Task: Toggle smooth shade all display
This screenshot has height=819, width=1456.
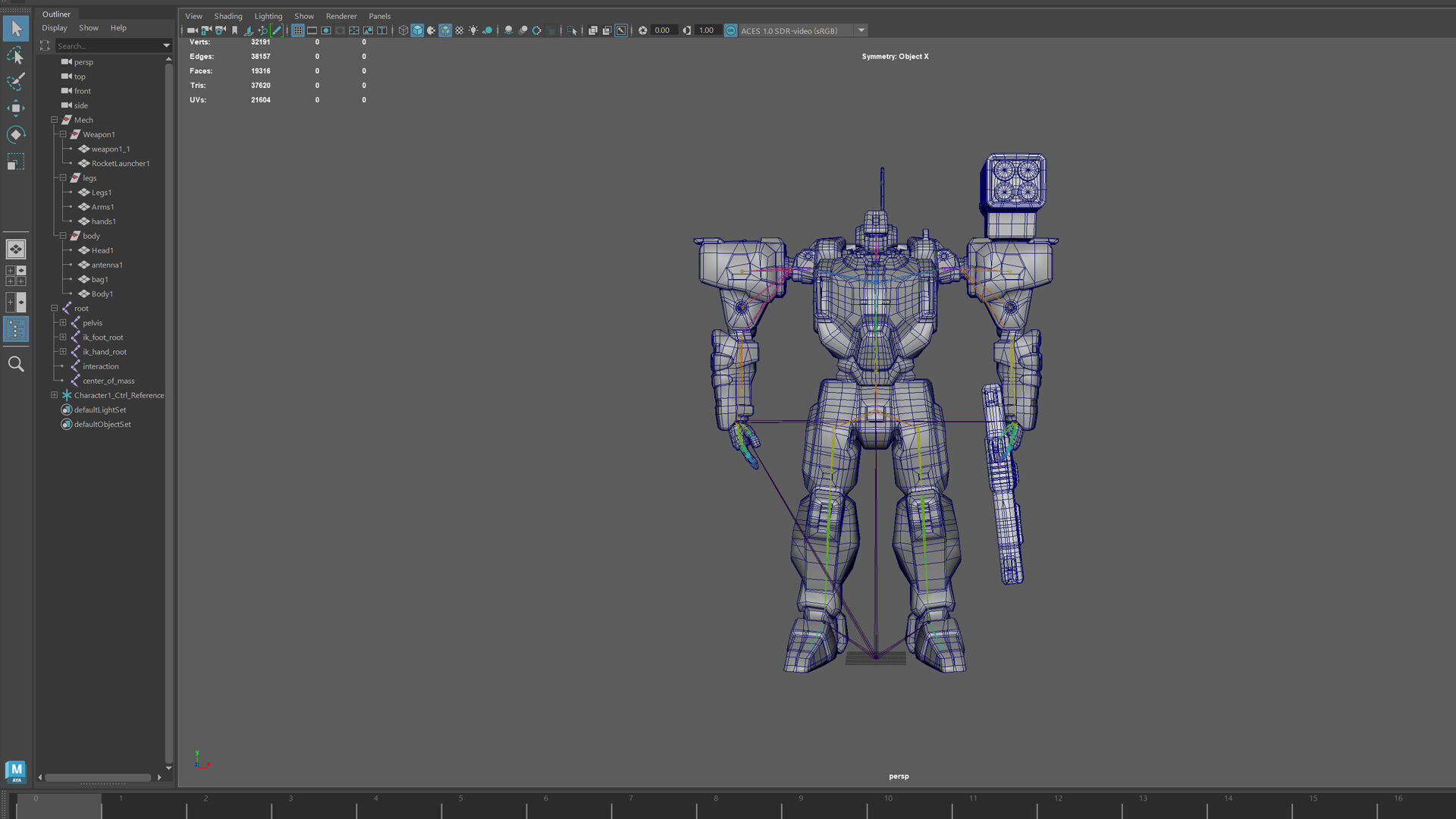Action: tap(417, 30)
